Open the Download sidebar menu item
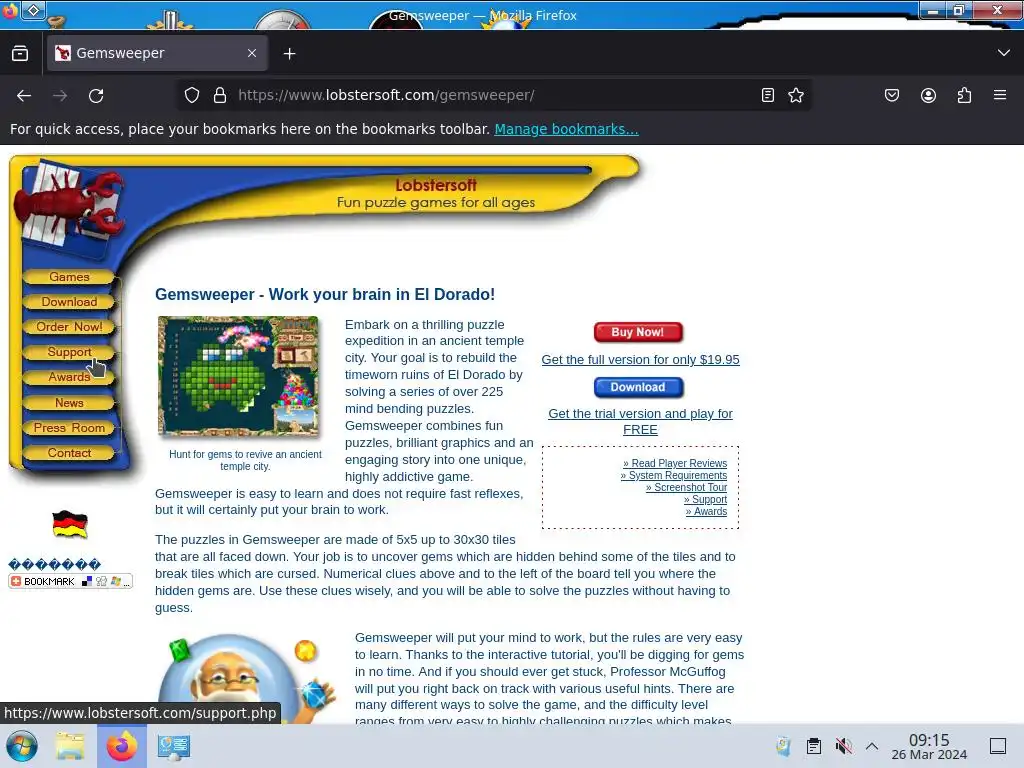The width and height of the screenshot is (1024, 768). pos(69,302)
